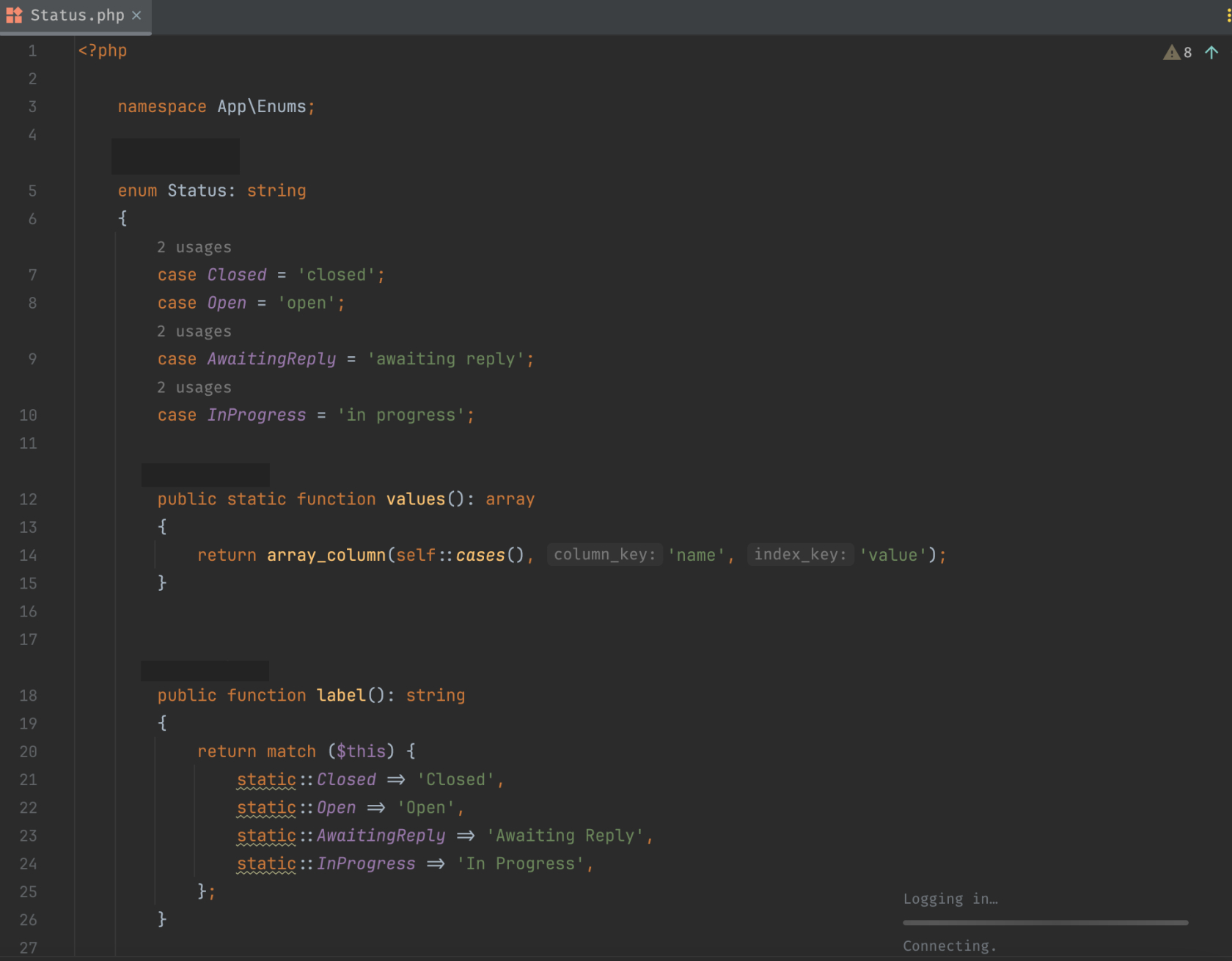Image resolution: width=1232 pixels, height=961 pixels.
Task: Click the PHP file icon on Status.php tab
Action: 14,15
